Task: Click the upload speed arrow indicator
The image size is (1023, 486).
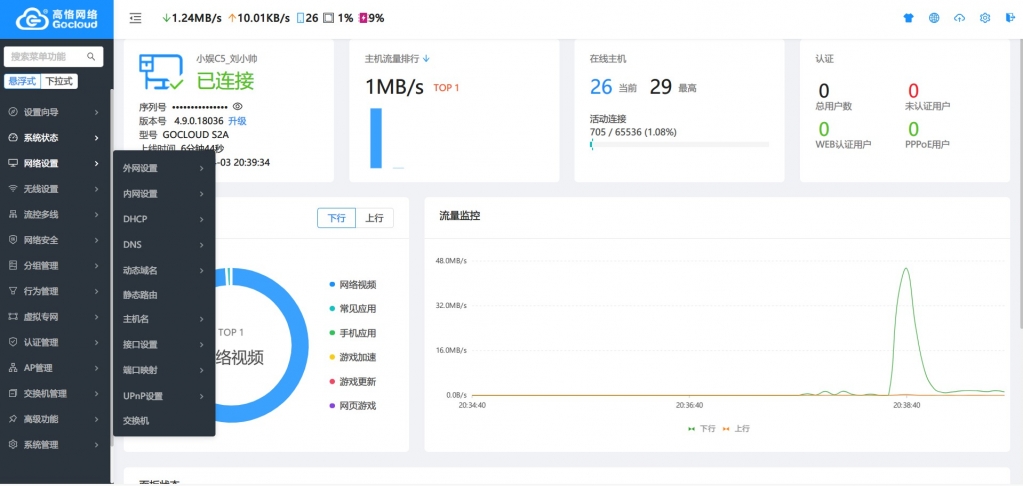Action: 232,18
